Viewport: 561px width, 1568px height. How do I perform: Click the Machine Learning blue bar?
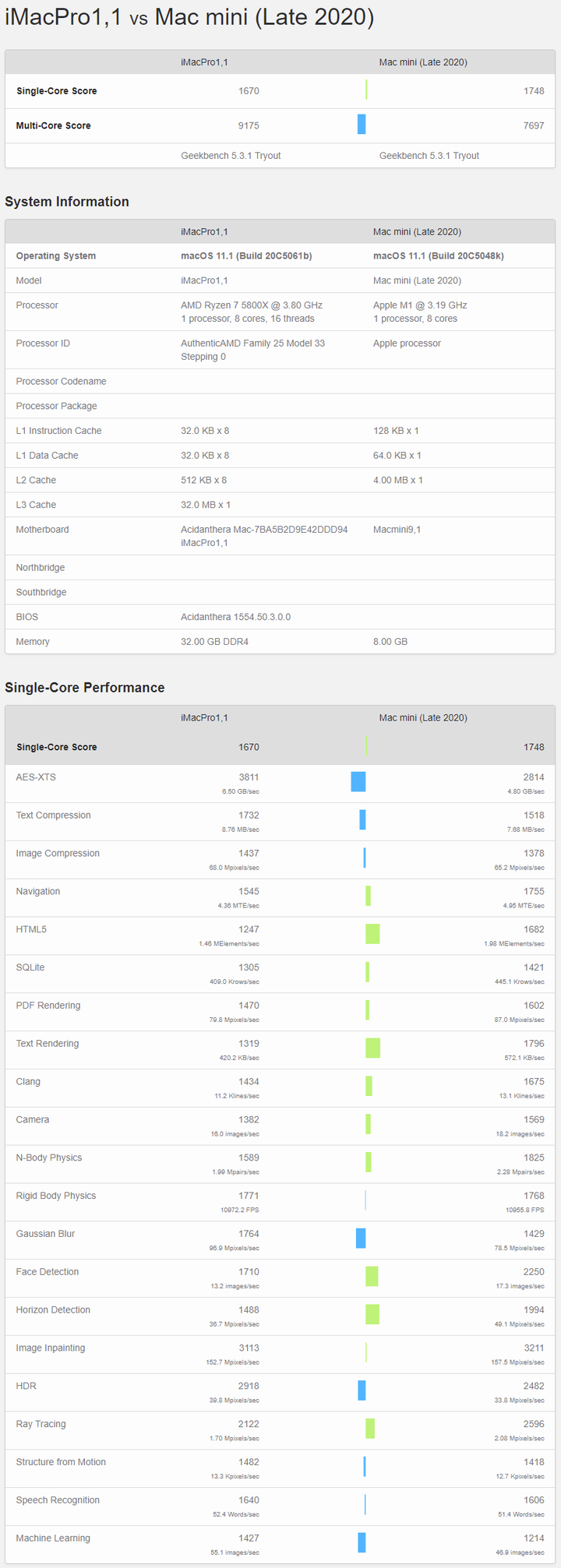pos(362,1542)
